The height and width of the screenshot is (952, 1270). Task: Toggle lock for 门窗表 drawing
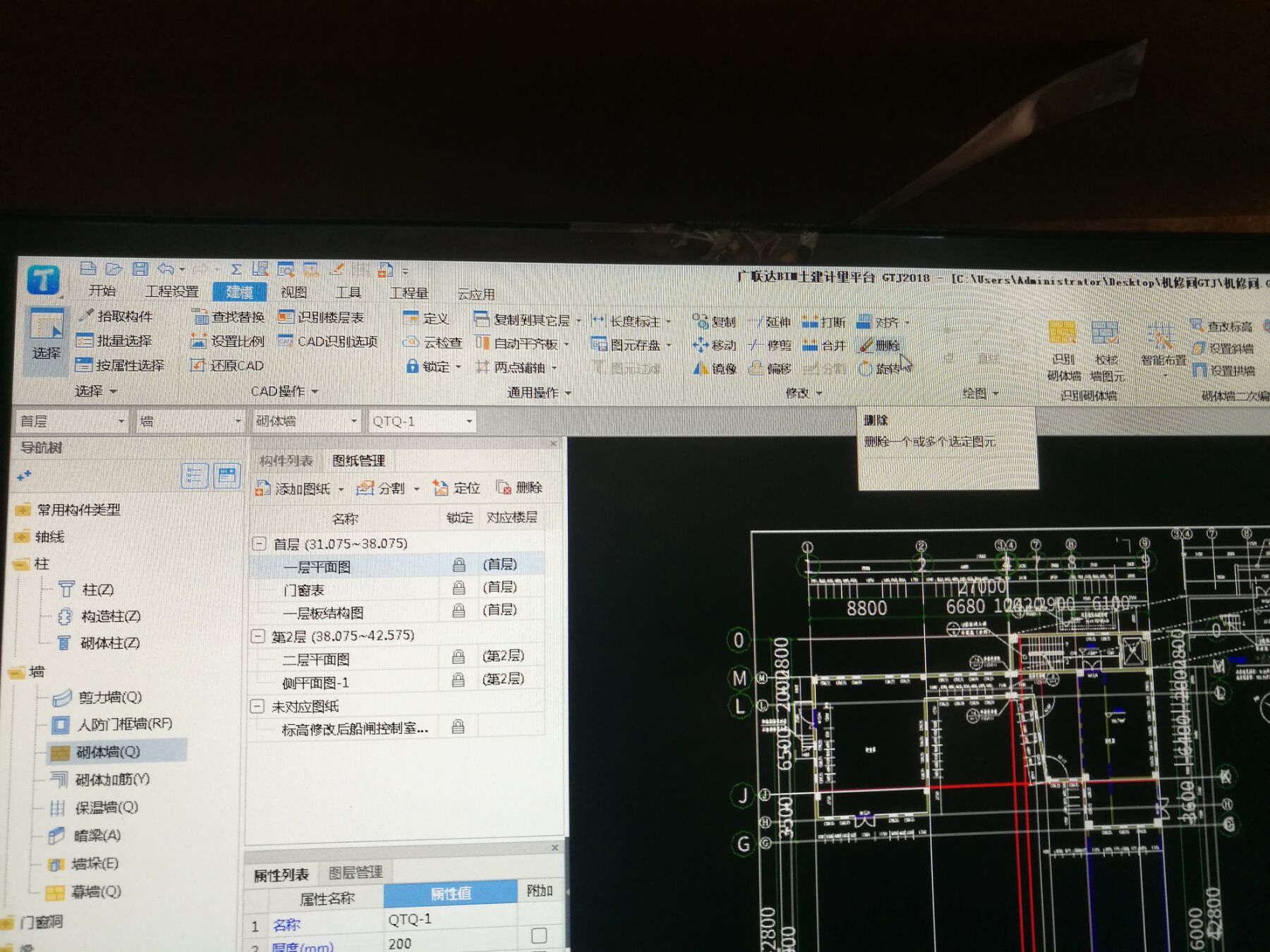coord(459,587)
